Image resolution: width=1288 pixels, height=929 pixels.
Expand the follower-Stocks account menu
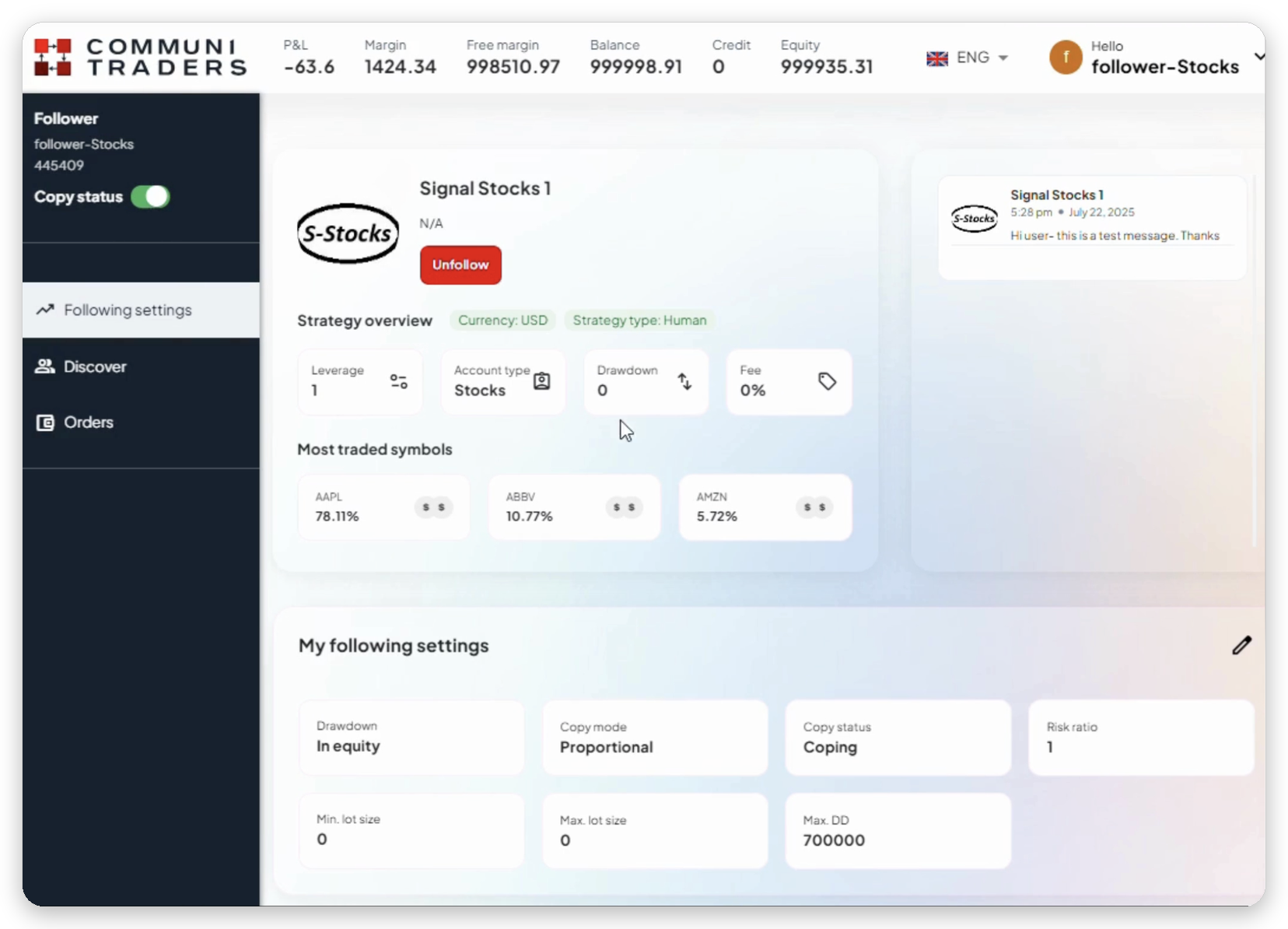[x=1259, y=57]
